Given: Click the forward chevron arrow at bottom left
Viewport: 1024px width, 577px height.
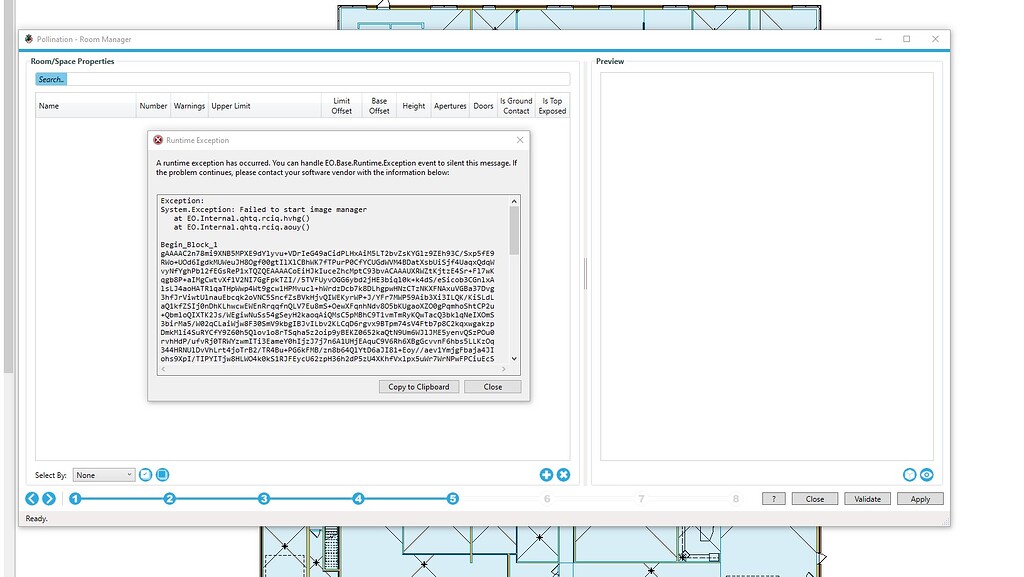Looking at the screenshot, I should point(47,498).
